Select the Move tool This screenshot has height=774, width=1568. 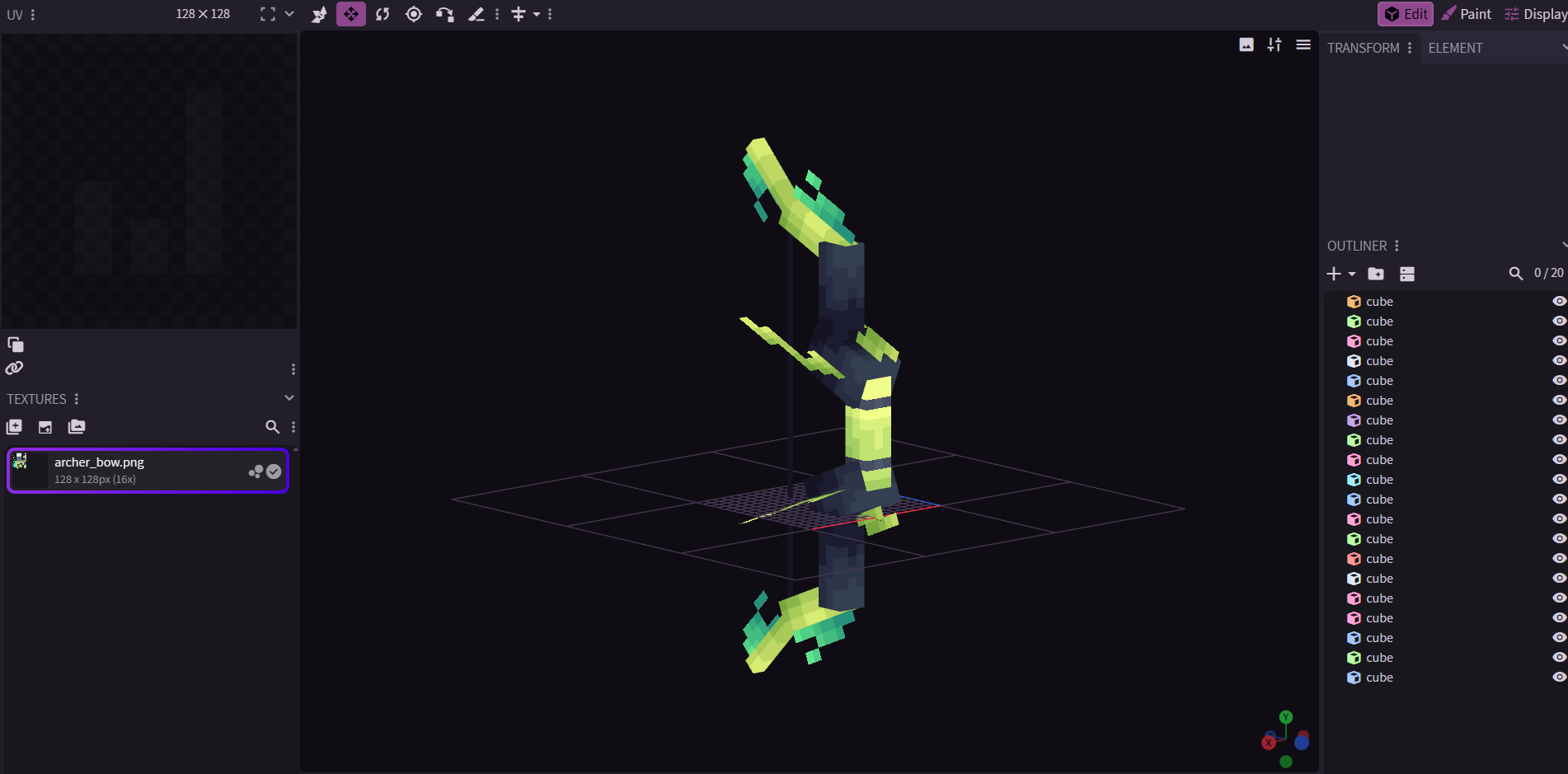click(351, 14)
